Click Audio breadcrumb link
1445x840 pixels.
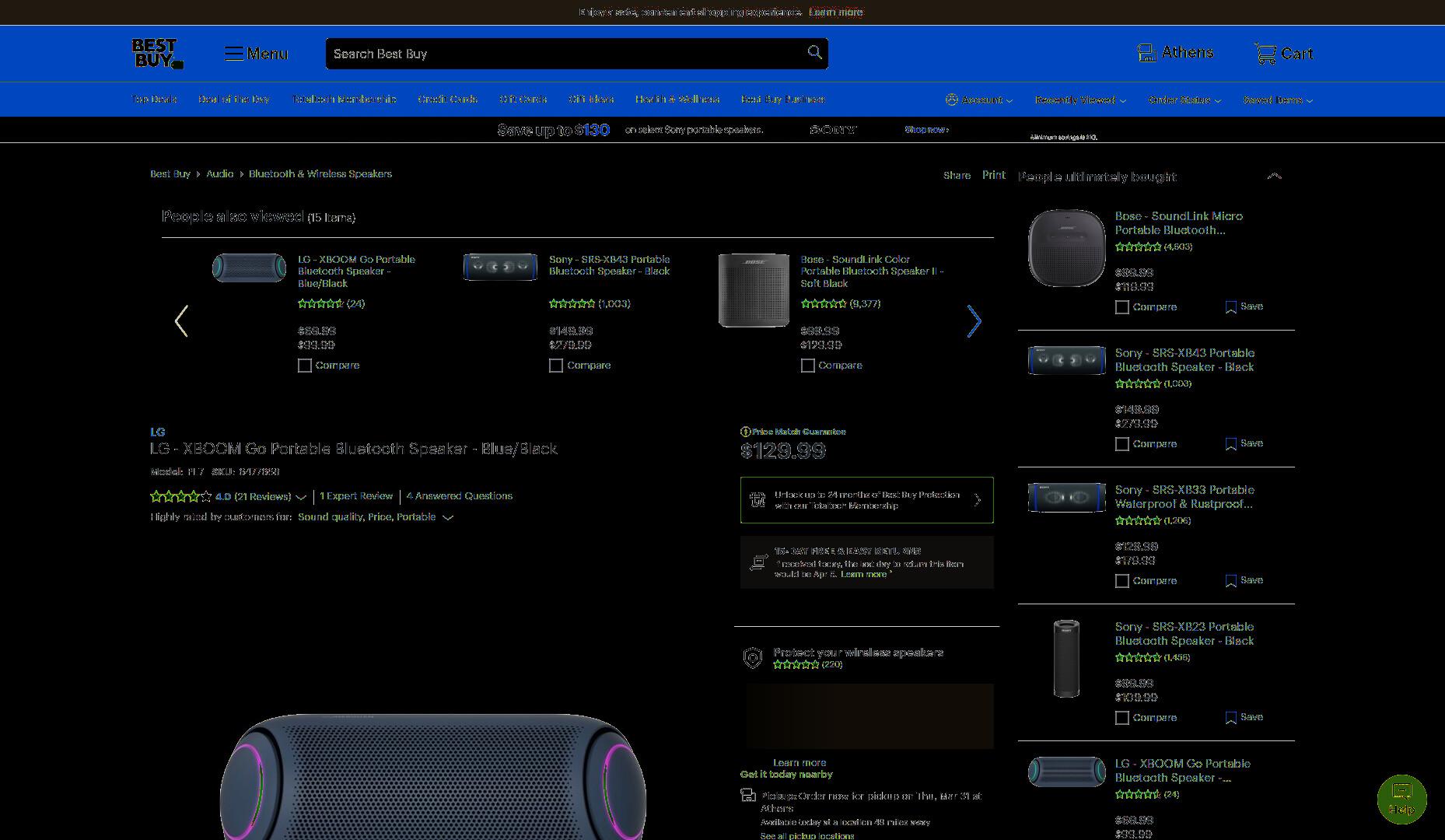click(219, 174)
